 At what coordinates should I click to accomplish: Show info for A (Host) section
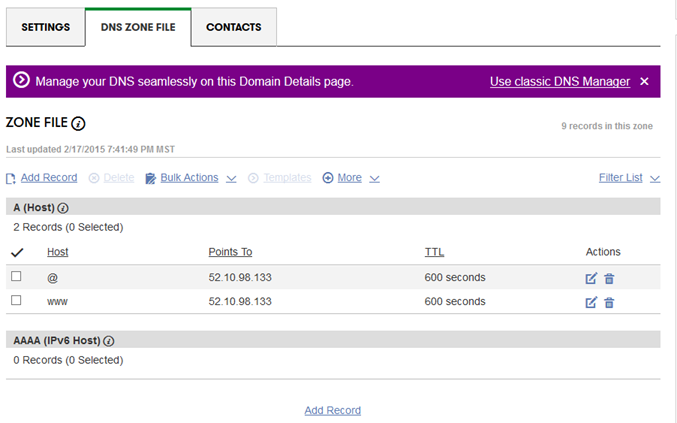63,208
